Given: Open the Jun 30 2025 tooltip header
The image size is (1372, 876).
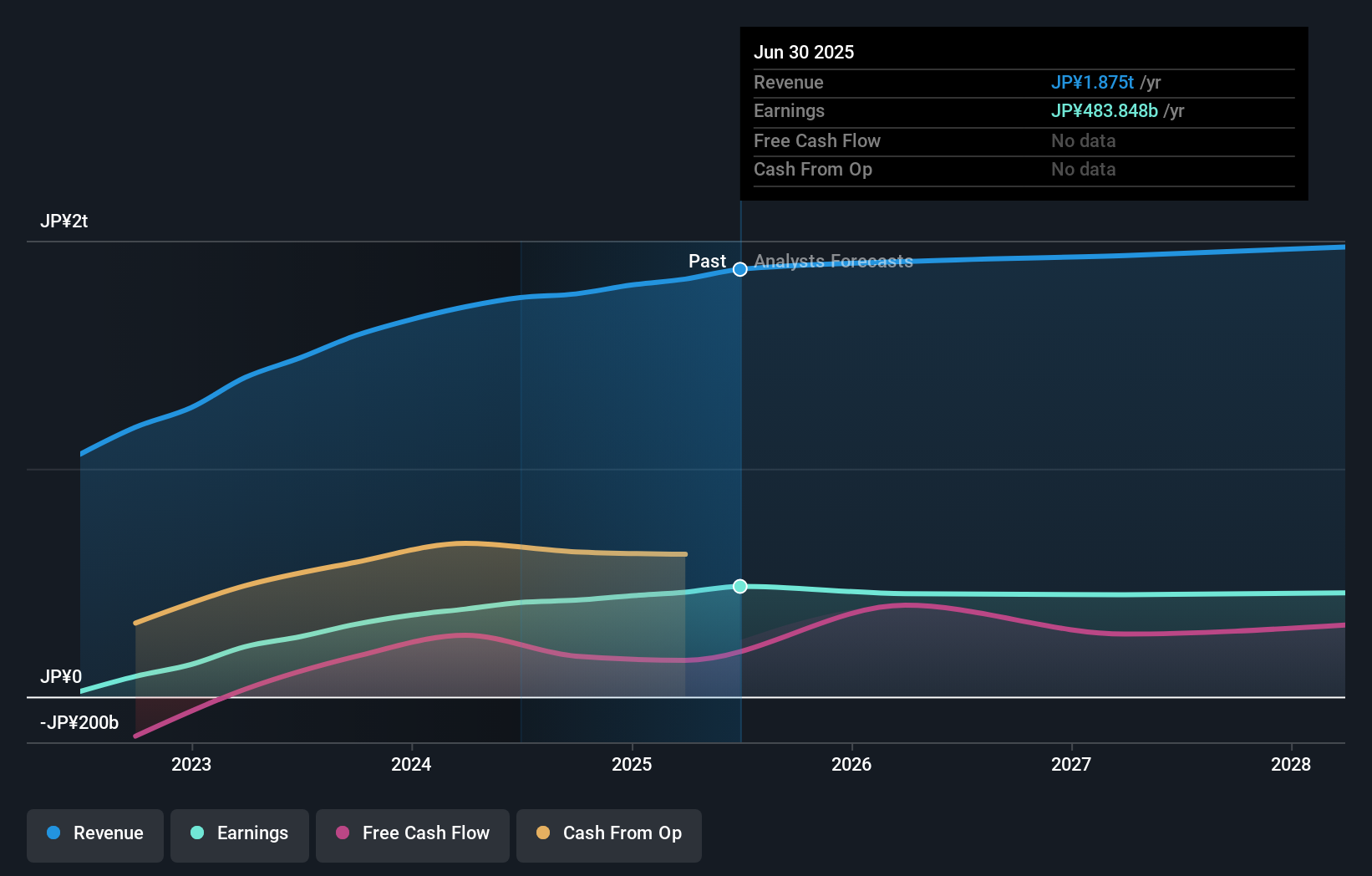Looking at the screenshot, I should 805,52.
